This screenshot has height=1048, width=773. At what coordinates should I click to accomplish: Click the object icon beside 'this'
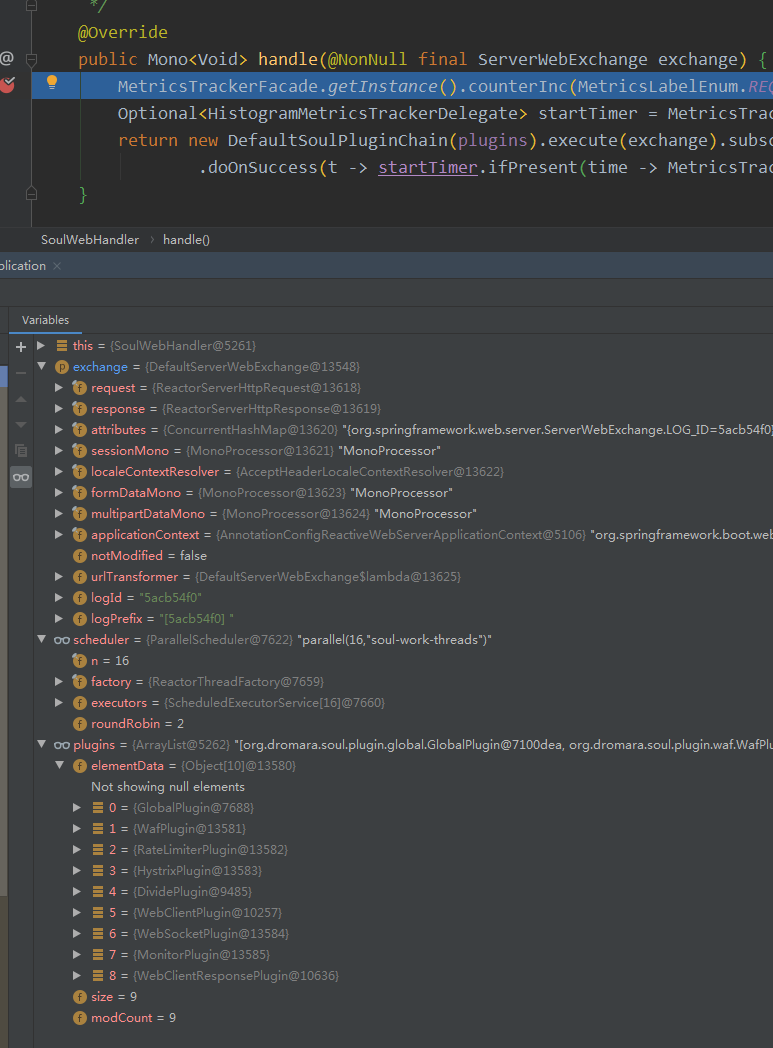[x=61, y=346]
